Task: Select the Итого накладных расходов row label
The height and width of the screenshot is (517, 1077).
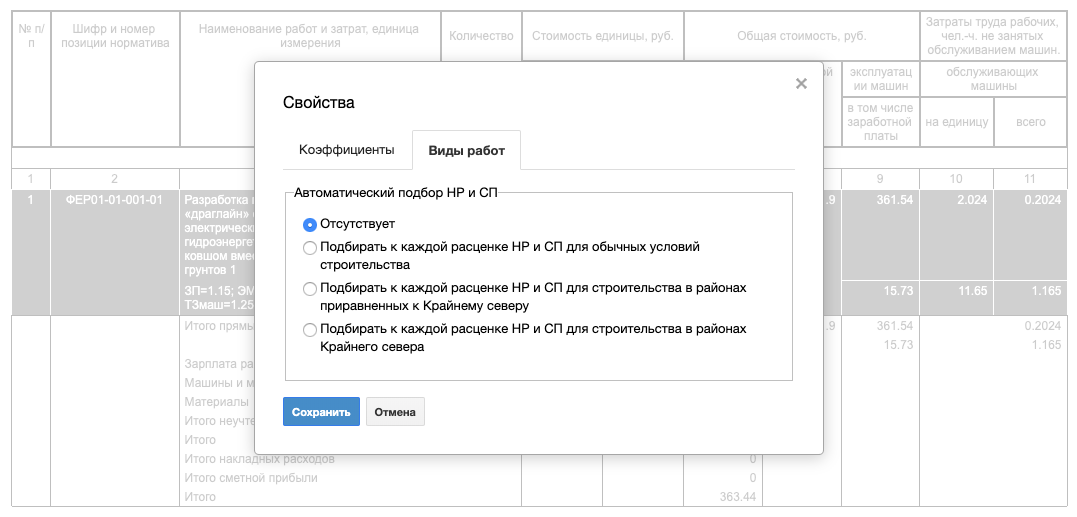Action: pos(260,459)
